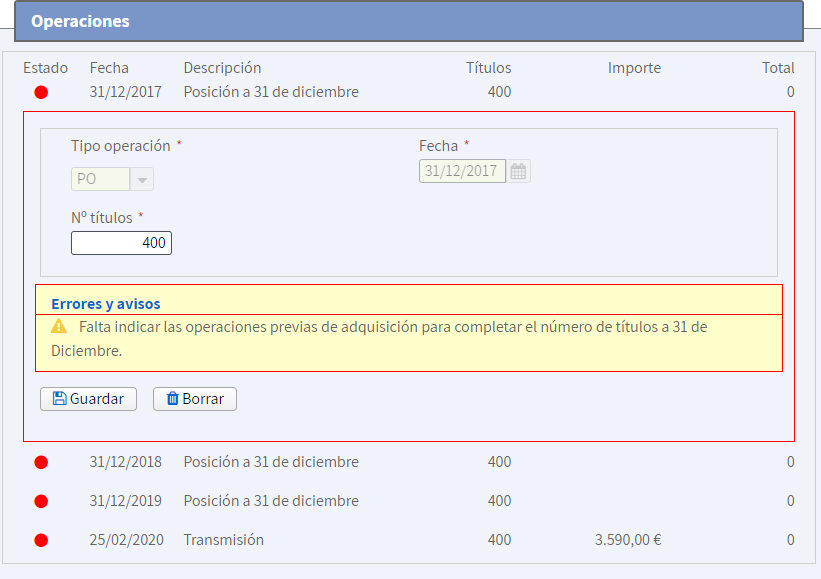Open the 31/12/2019 Posición a 31 de diciembre row
Viewport: 821px width, 579px height.
[x=270, y=501]
